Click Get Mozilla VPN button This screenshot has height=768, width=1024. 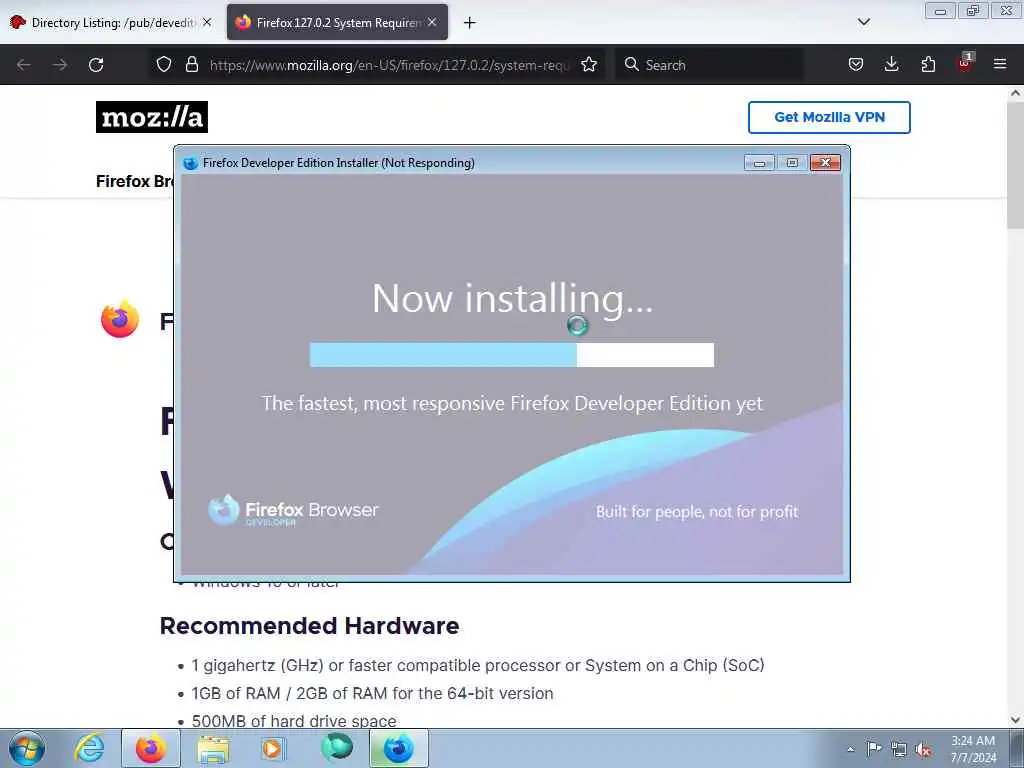click(829, 118)
